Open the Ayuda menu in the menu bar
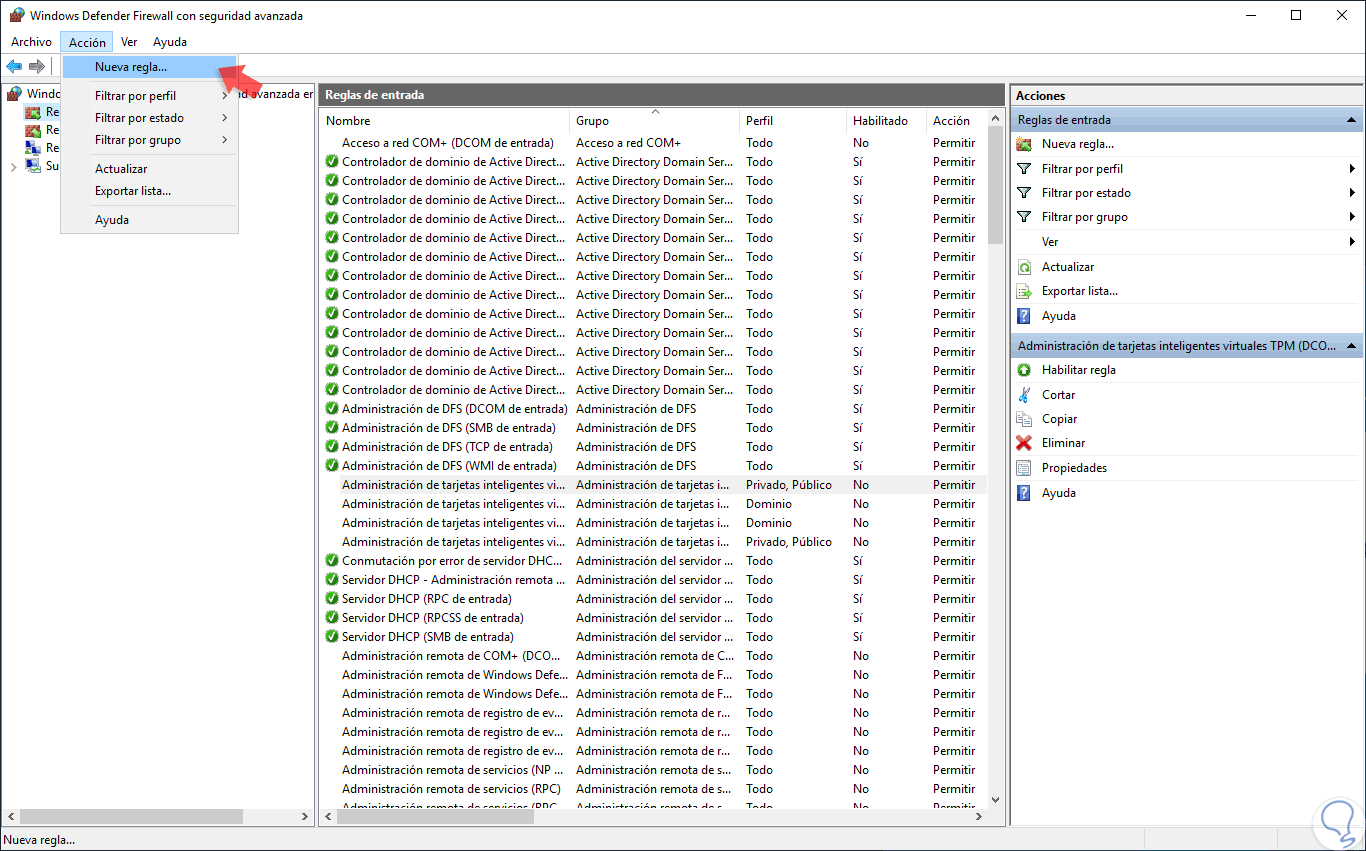Screen dimensions: 1366x851 [x=170, y=42]
